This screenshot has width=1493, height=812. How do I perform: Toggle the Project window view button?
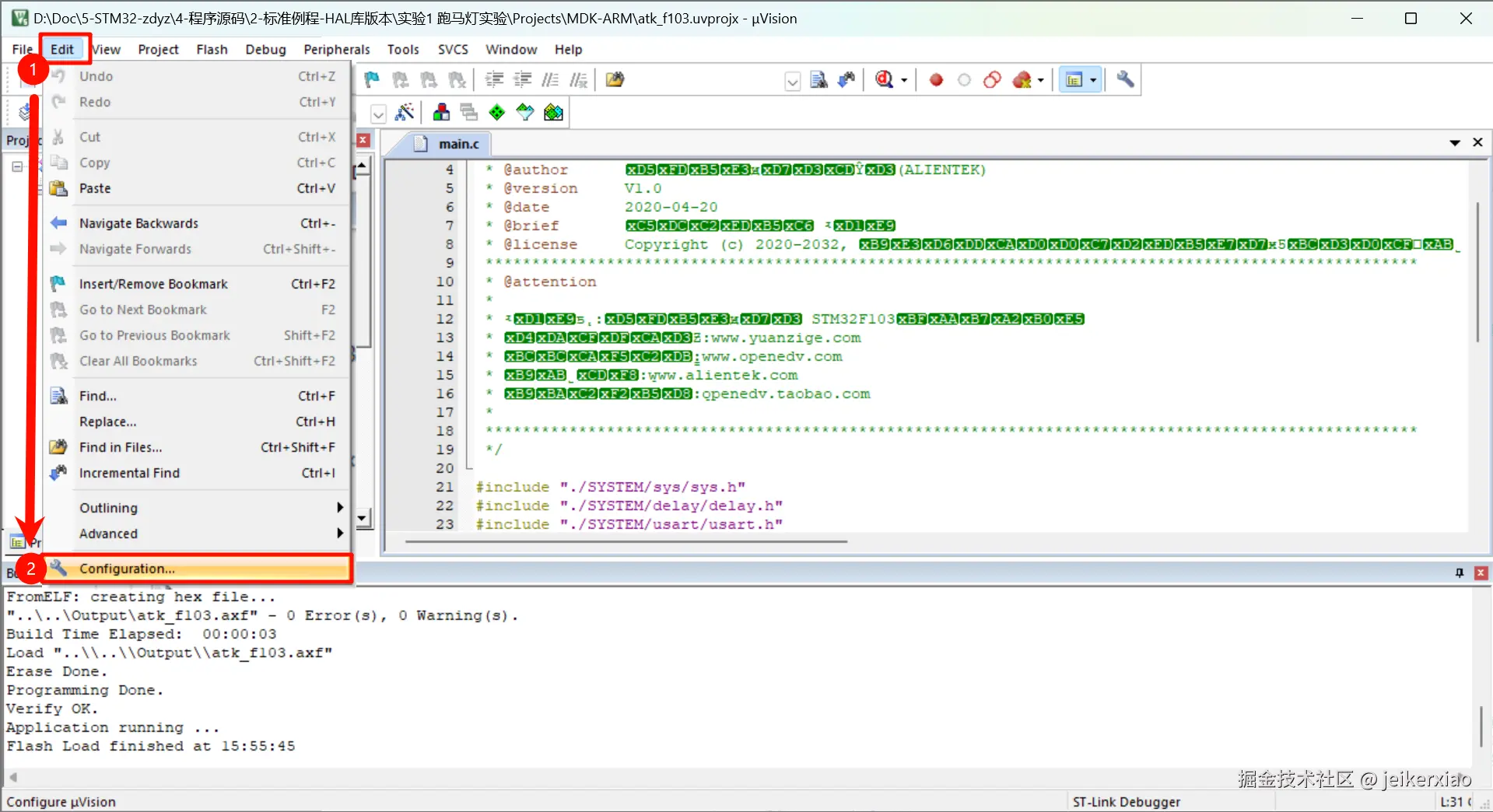pos(1074,79)
